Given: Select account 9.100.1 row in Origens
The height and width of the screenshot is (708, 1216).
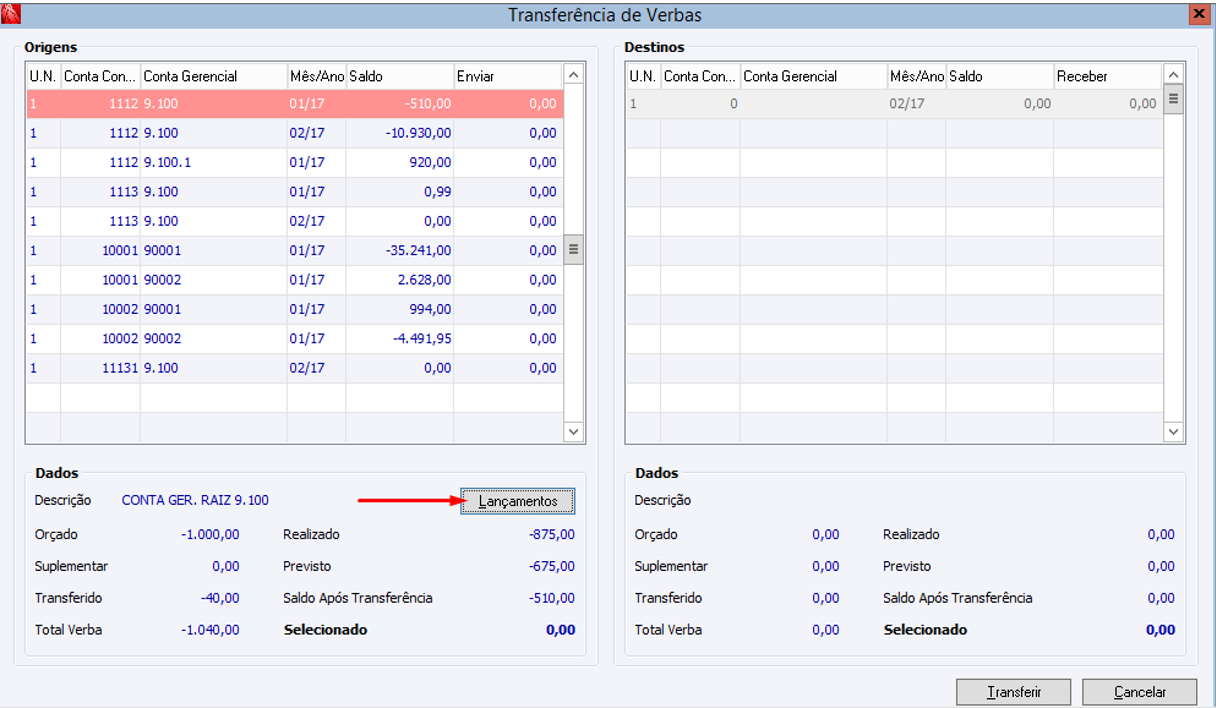Looking at the screenshot, I should [x=295, y=162].
